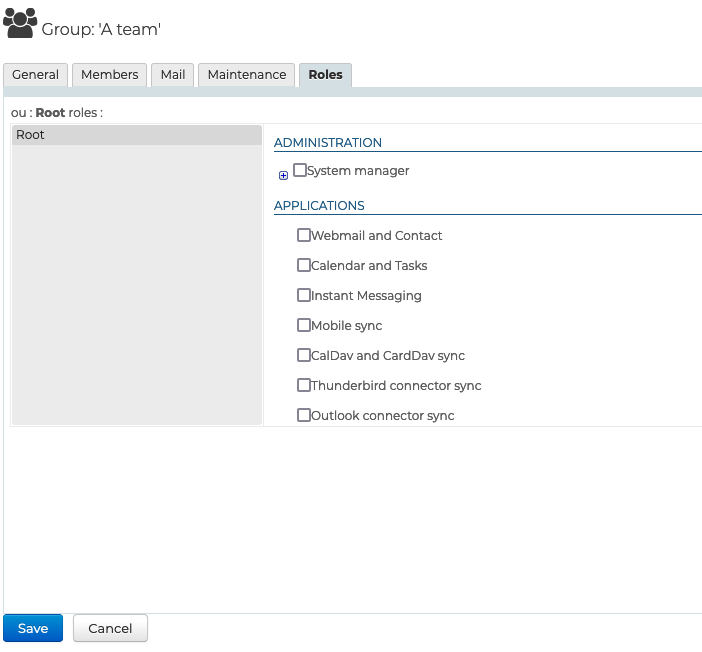Click the APPLICATIONS section heading
Viewport: 702px width, 652px height.
point(319,206)
